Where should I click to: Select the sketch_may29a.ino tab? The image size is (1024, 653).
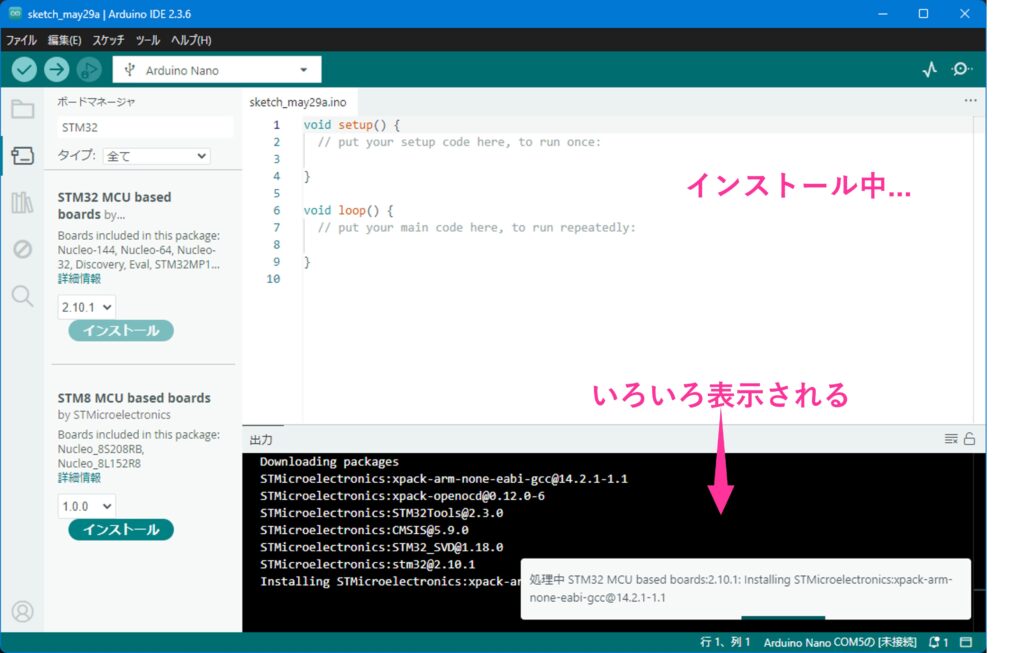tap(298, 102)
